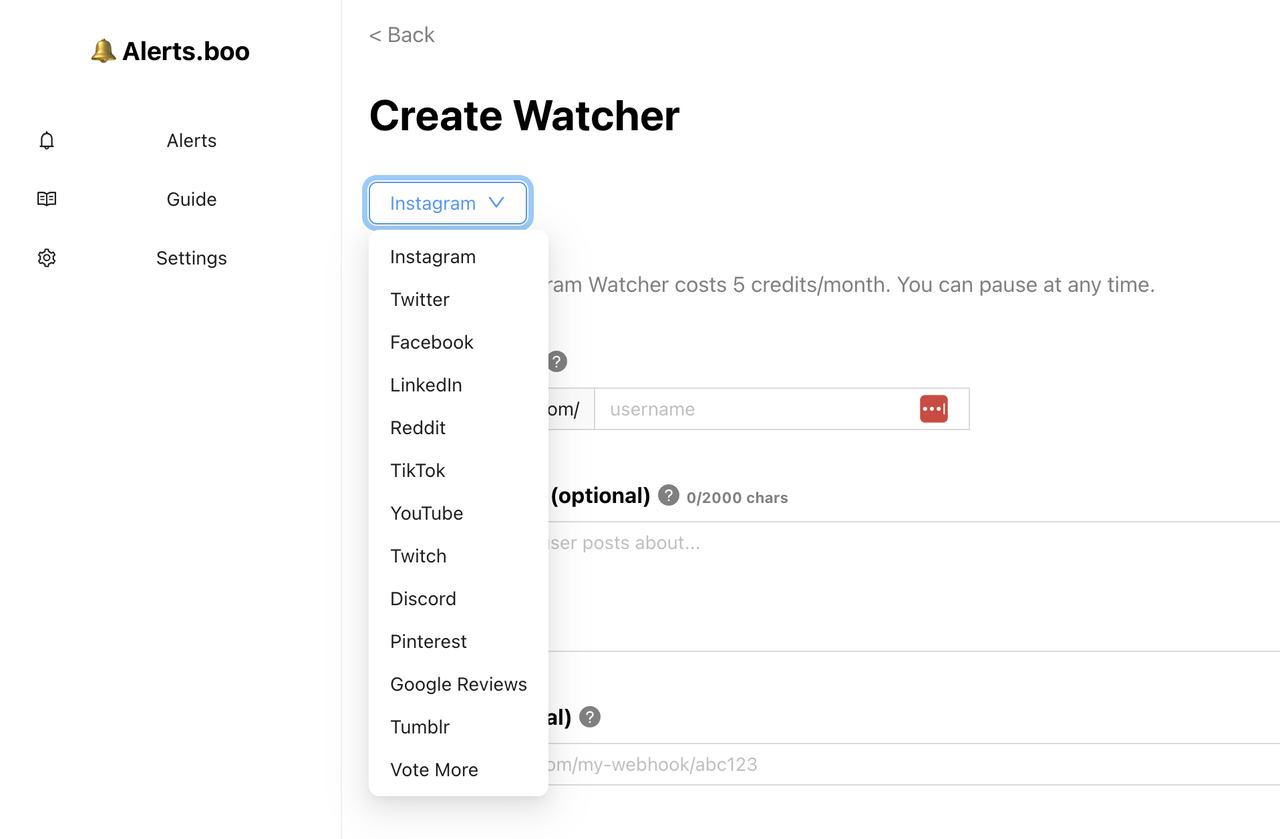
Task: Select LinkedIn from the platform options
Action: 426,385
